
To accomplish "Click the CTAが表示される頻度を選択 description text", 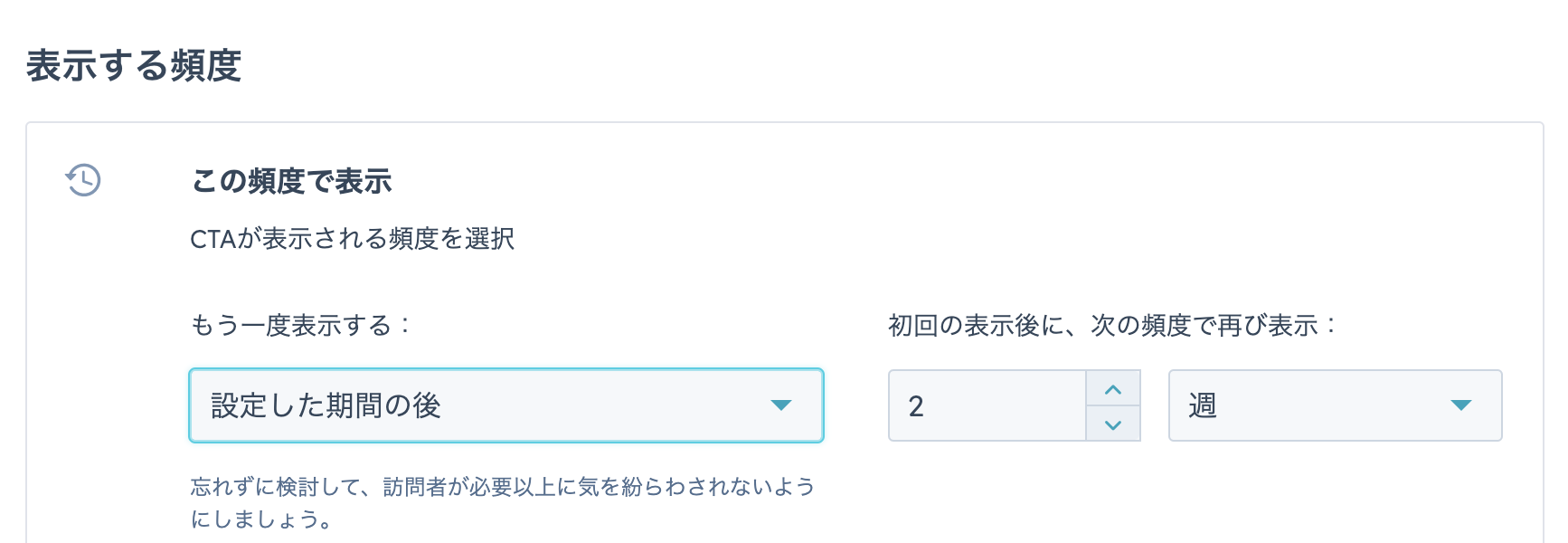I will click(353, 239).
